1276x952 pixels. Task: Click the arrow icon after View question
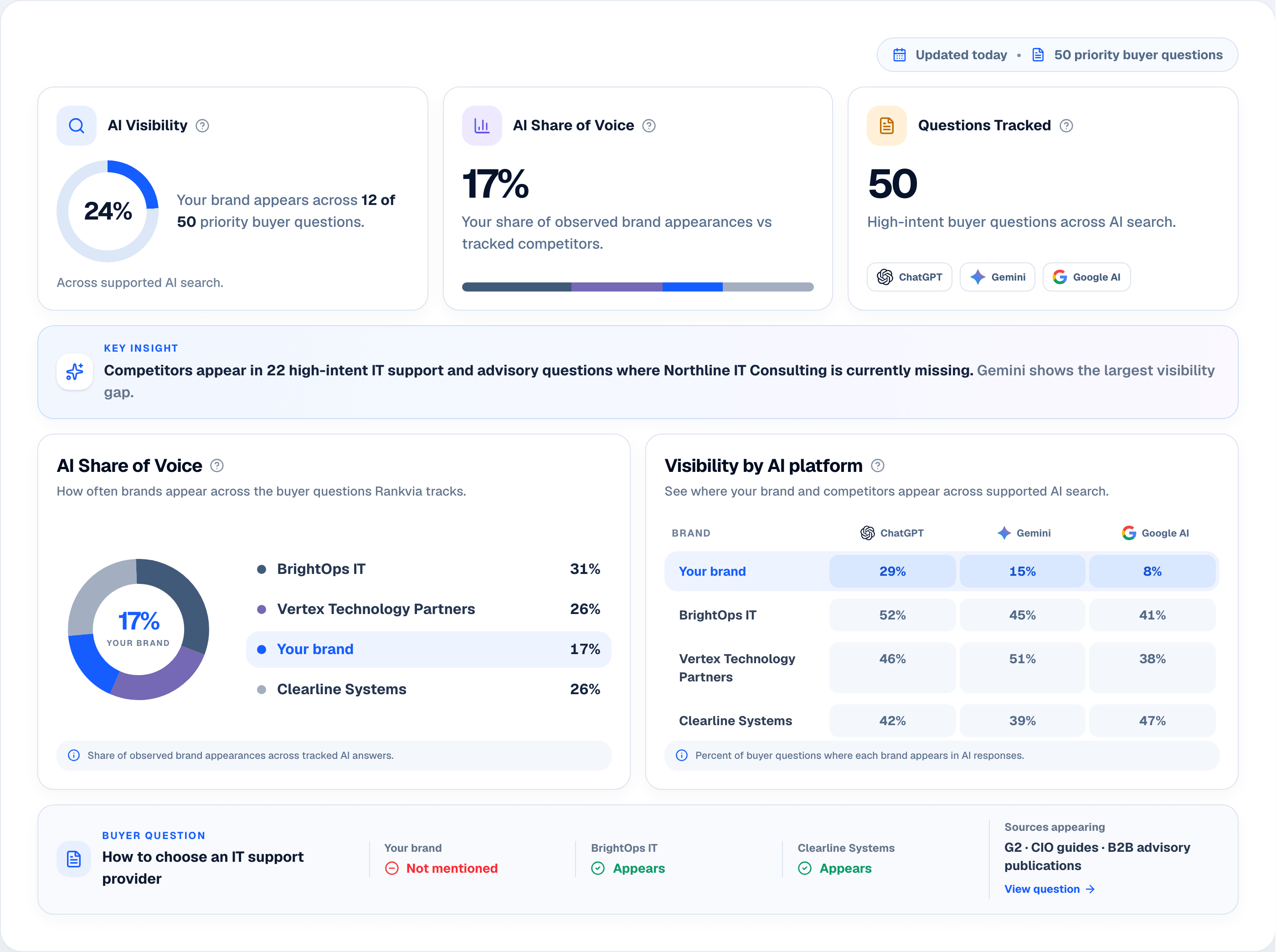click(x=1091, y=889)
